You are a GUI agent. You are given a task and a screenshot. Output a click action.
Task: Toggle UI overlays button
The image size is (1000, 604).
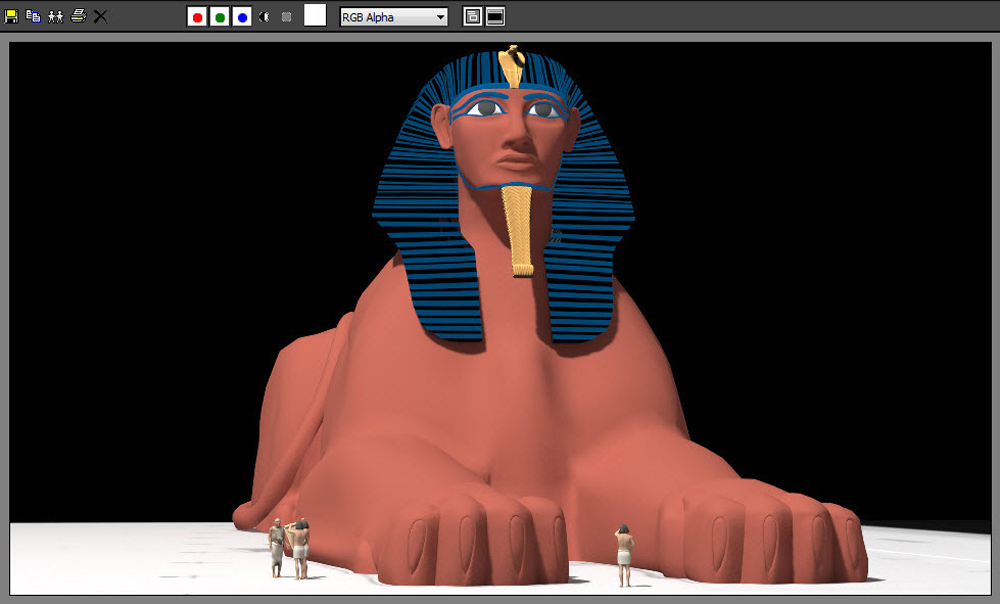point(473,17)
